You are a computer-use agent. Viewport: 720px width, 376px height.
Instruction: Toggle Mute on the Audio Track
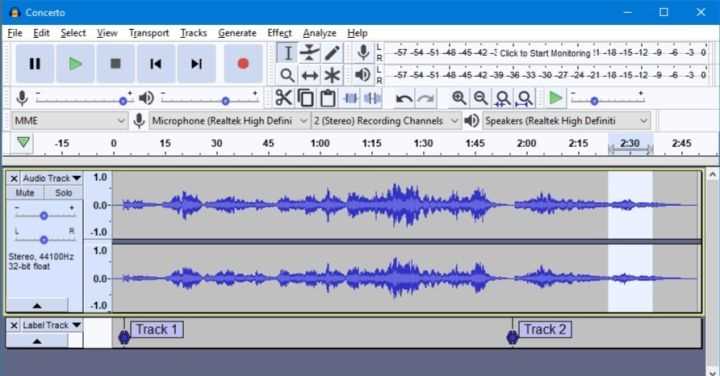pos(25,193)
